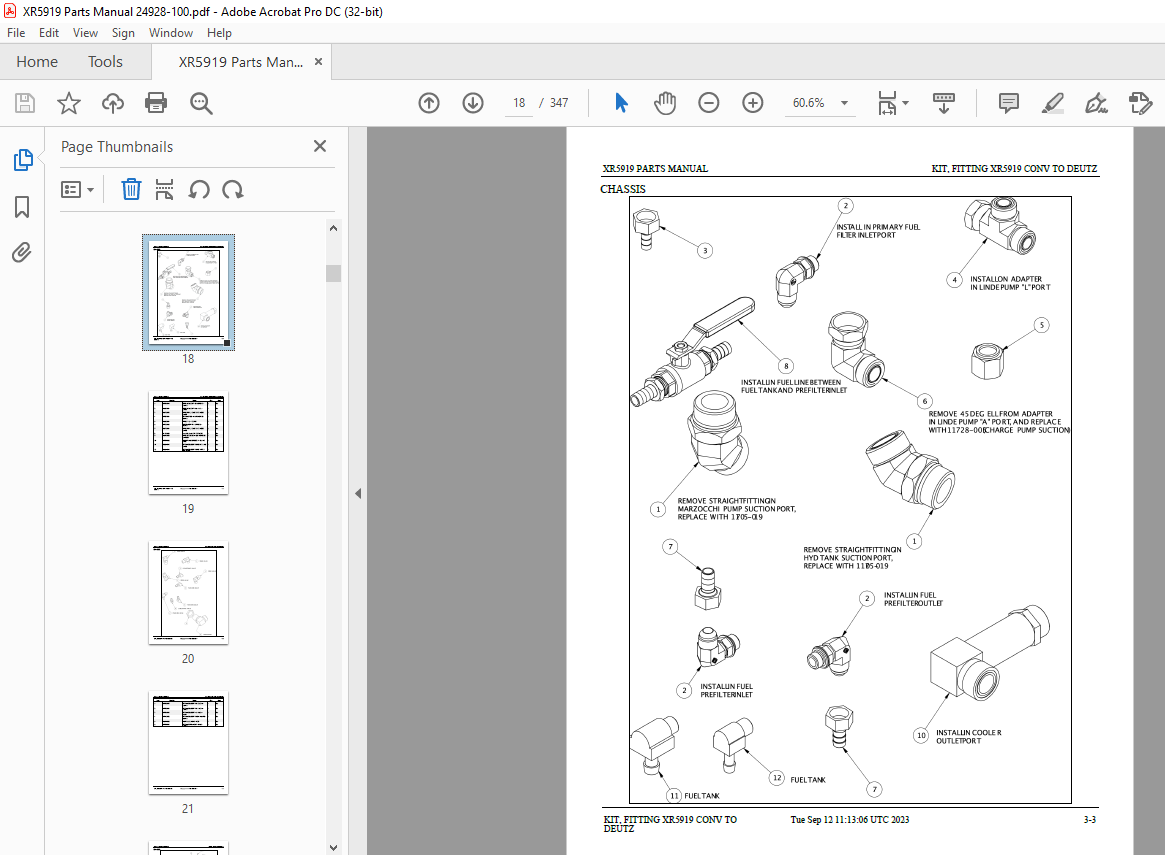Open thumbnails options dropdown menu

coord(77,189)
